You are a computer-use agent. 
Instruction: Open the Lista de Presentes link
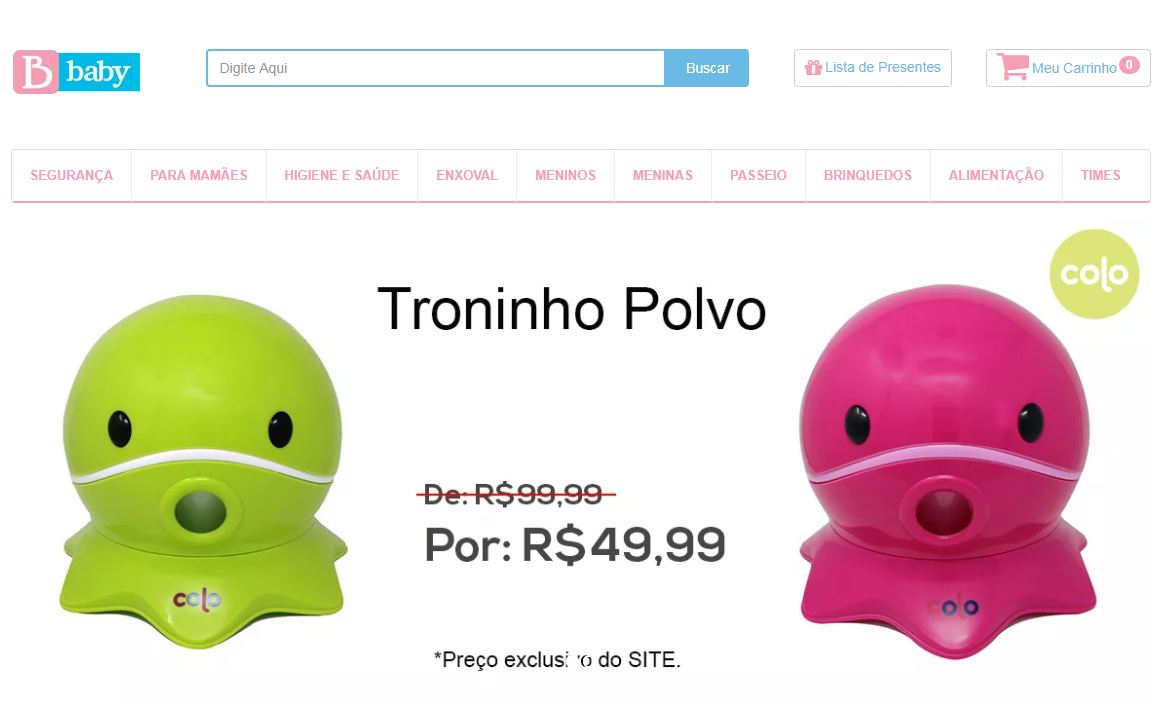click(873, 68)
